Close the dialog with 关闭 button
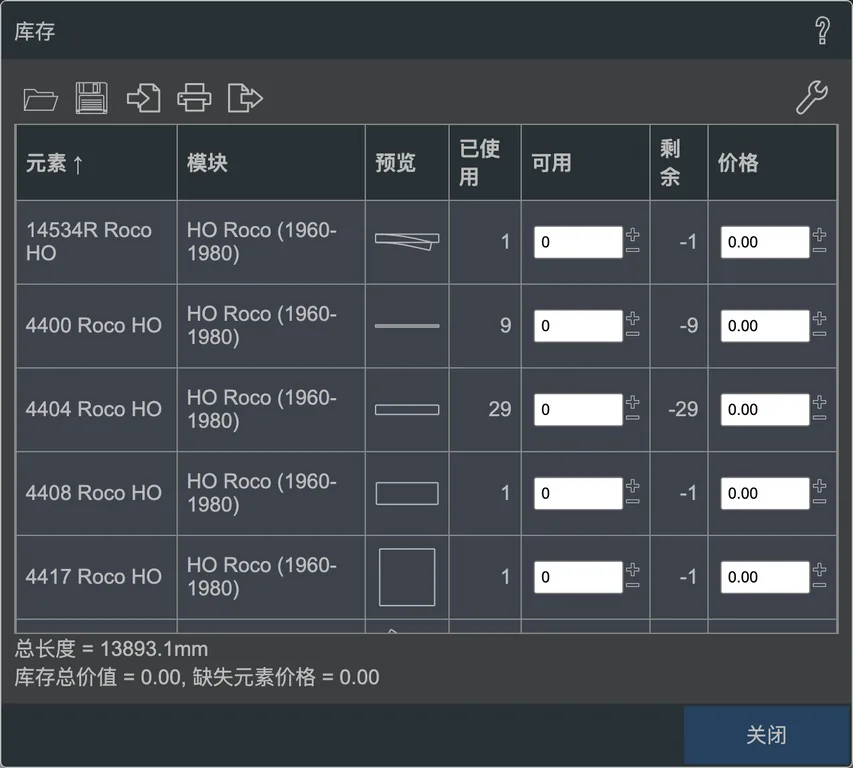 tap(767, 735)
